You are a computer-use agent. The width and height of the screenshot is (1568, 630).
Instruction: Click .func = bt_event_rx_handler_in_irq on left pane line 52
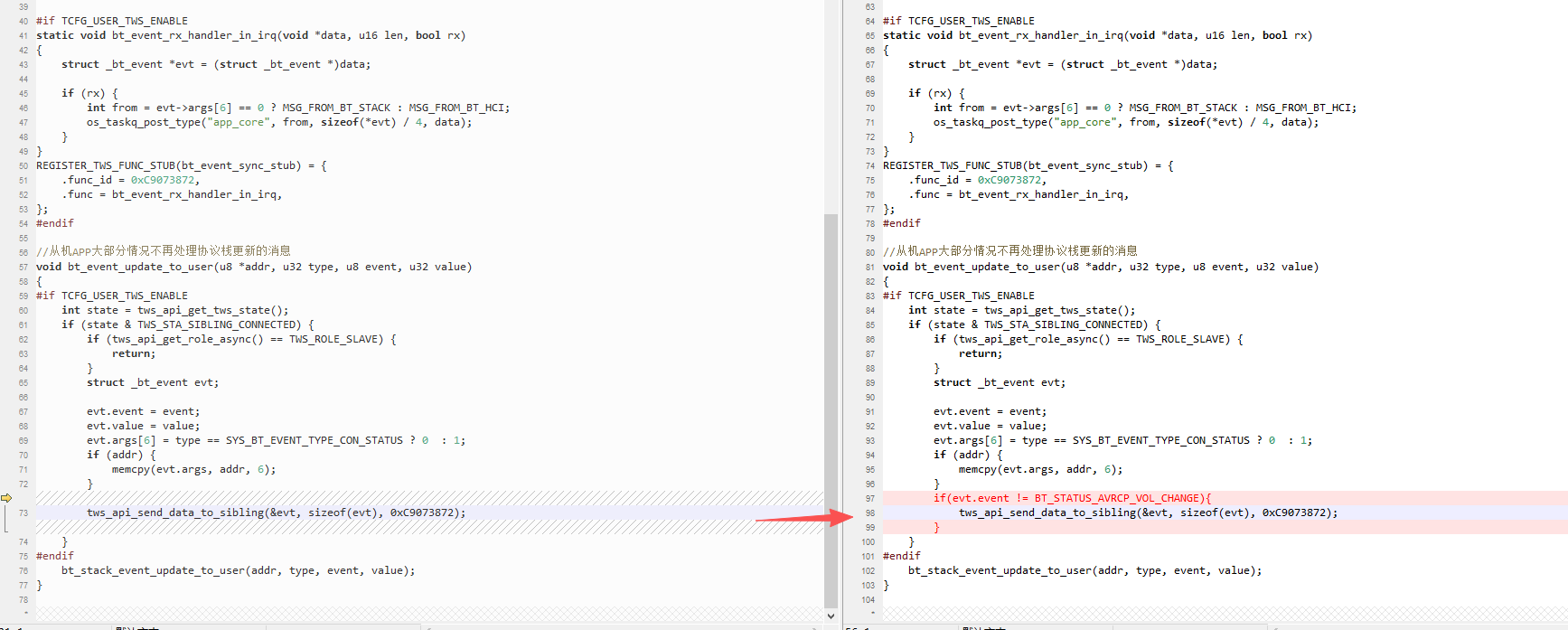(x=172, y=194)
